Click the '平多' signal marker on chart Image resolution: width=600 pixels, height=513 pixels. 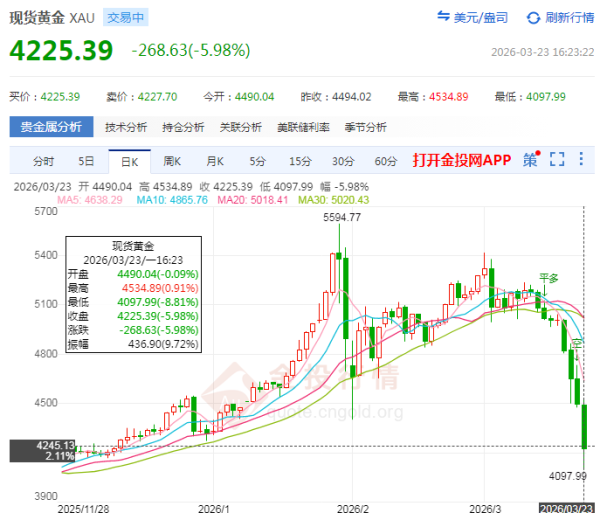click(x=548, y=276)
